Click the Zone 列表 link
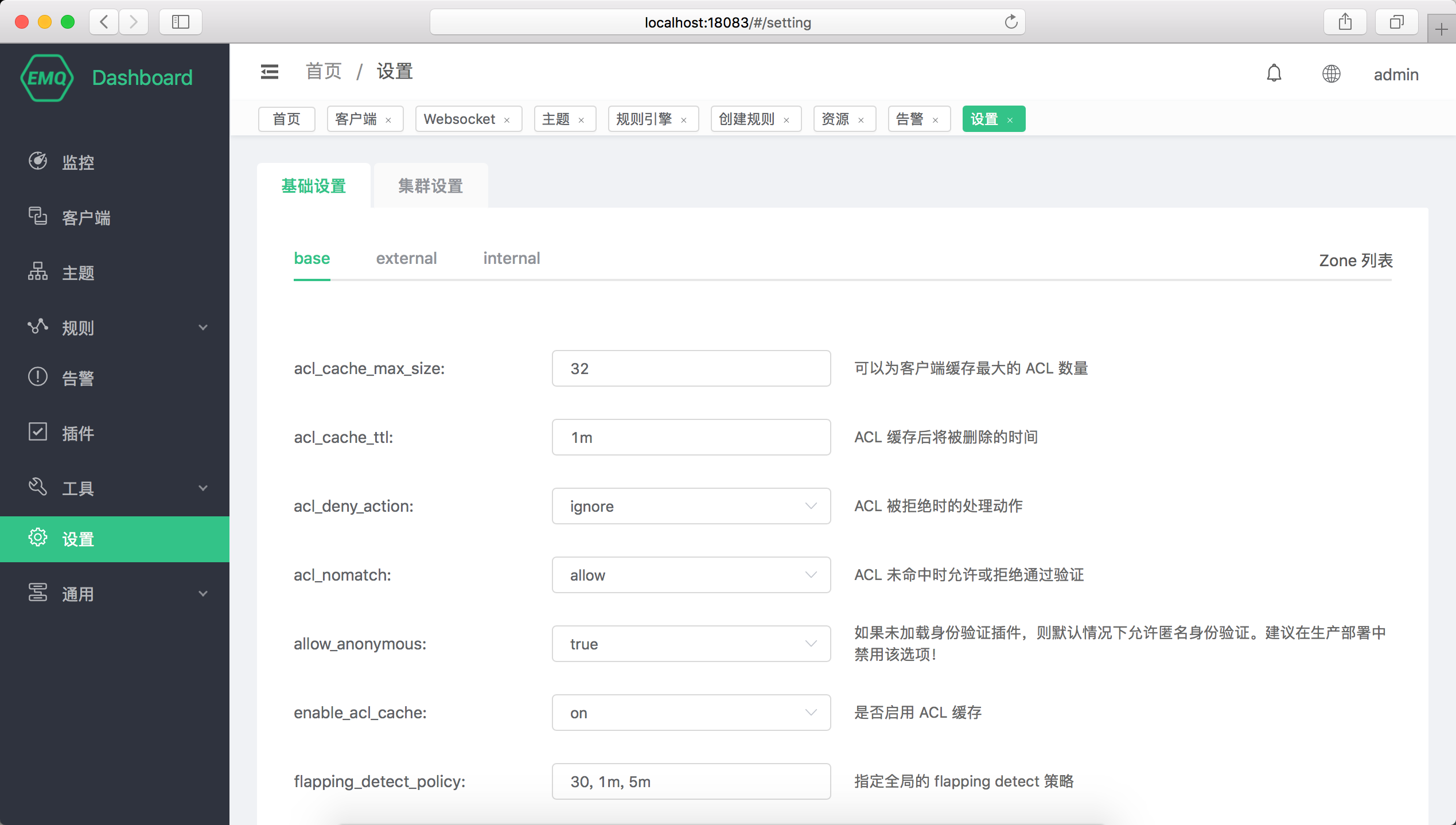The width and height of the screenshot is (1456, 825). tap(1356, 260)
